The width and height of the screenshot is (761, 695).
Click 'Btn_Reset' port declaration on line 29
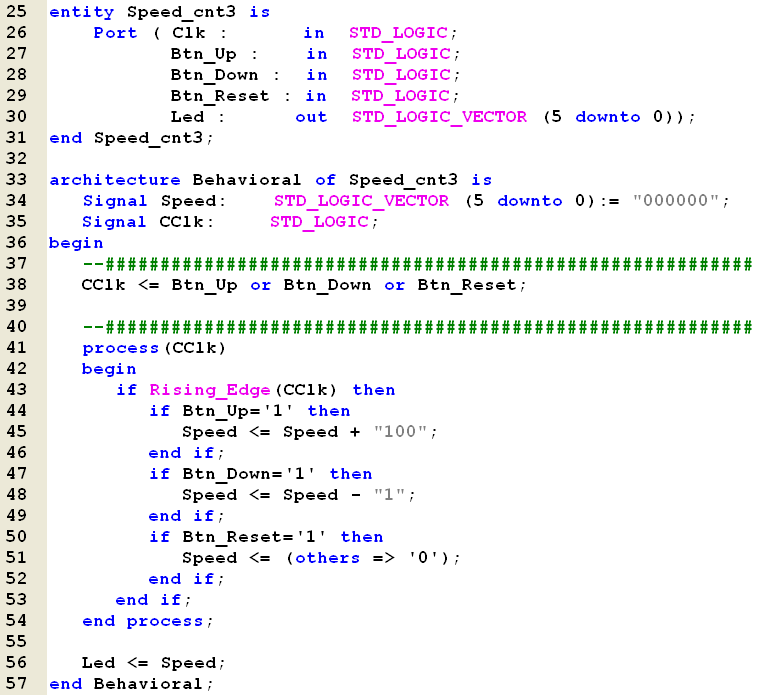pos(219,96)
